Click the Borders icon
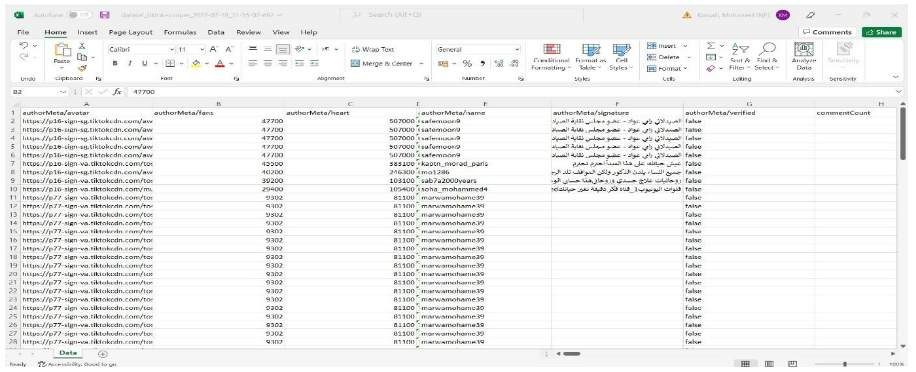The image size is (916, 372). coord(169,63)
